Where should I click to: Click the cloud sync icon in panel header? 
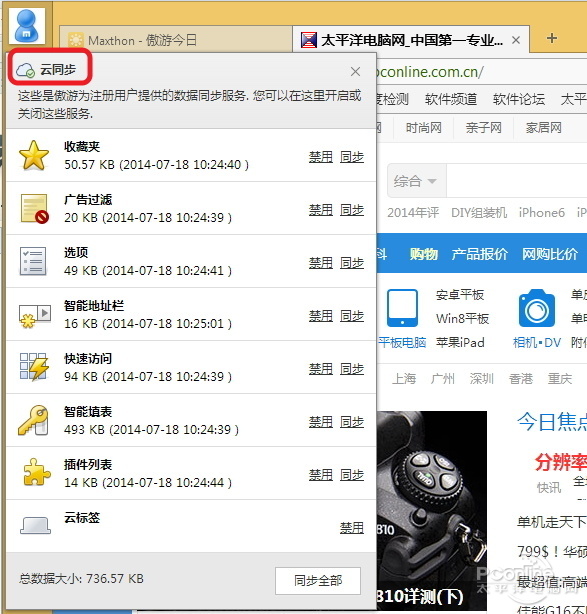pos(25,70)
